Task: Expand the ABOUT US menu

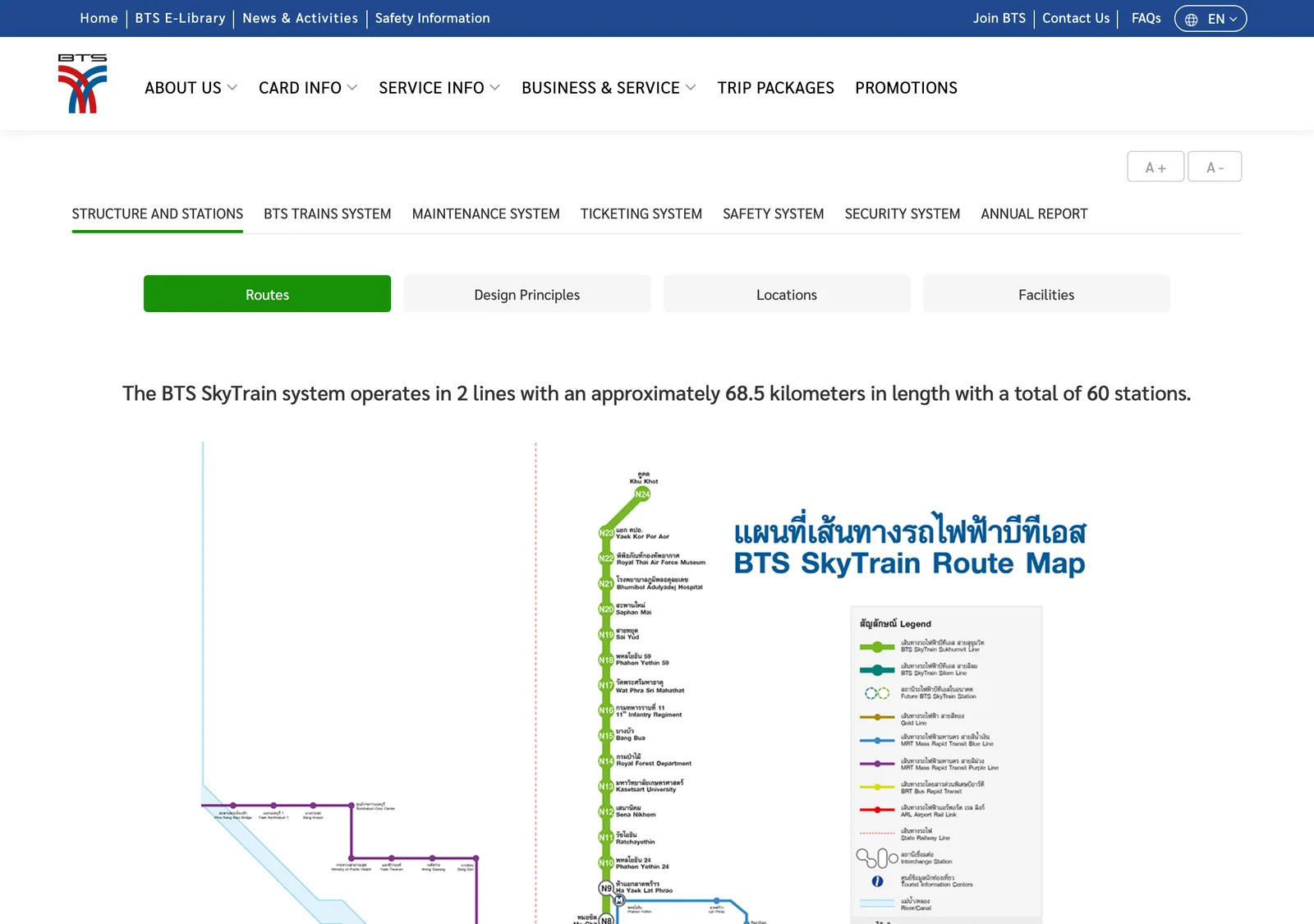Action: pos(191,88)
